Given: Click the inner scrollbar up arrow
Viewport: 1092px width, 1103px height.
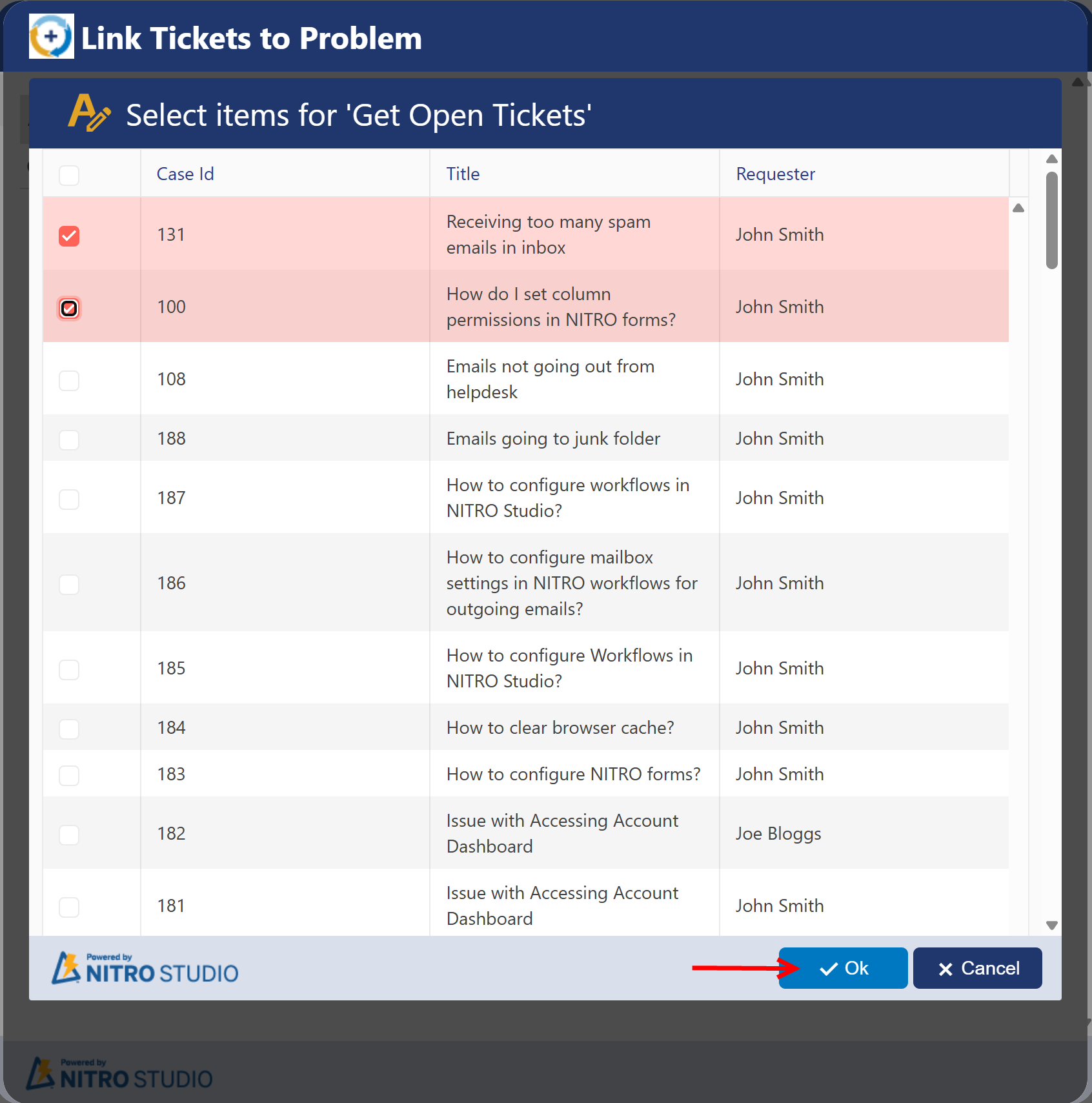Looking at the screenshot, I should click(1018, 208).
